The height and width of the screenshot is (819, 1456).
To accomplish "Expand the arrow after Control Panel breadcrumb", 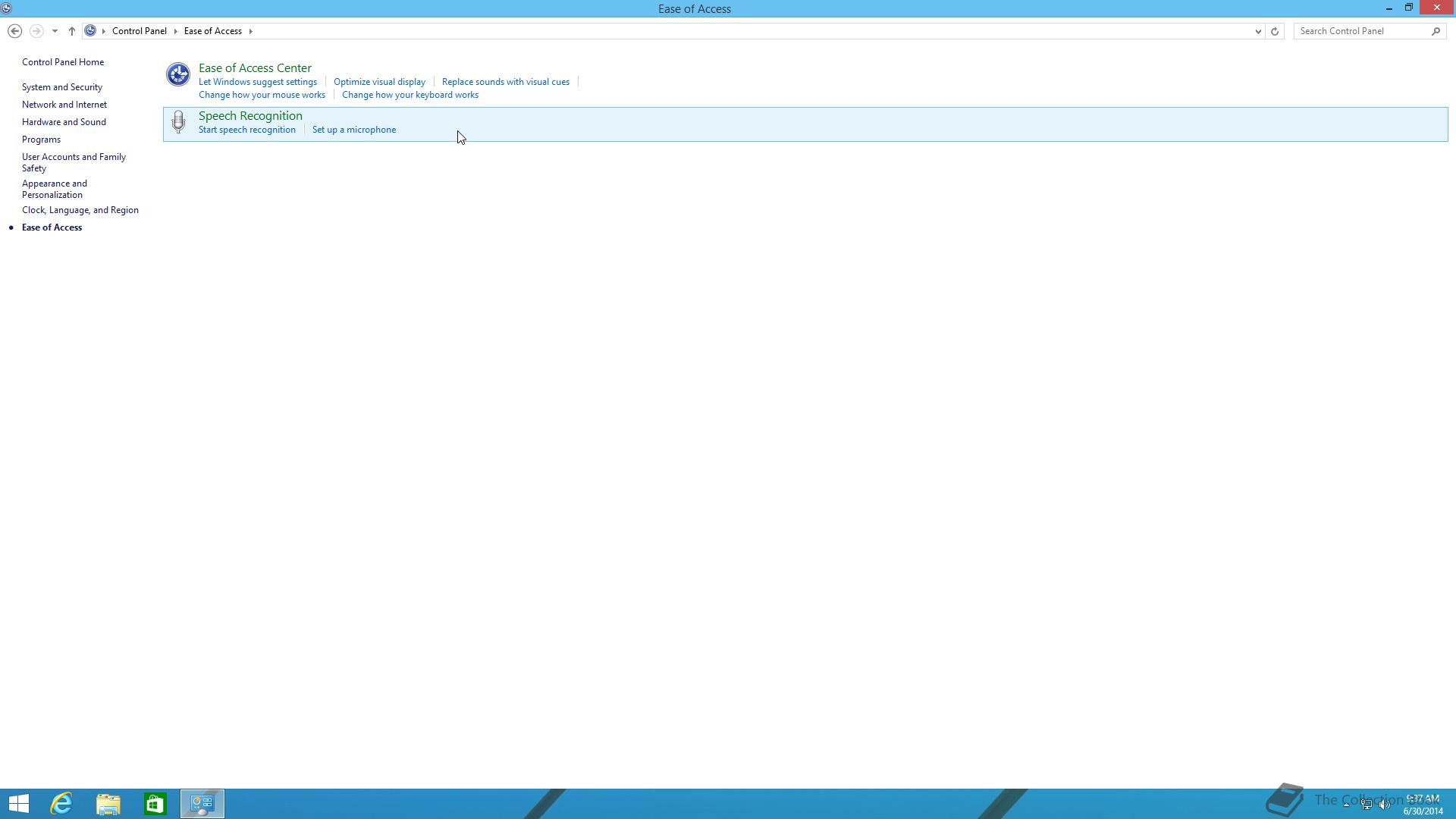I will click(175, 31).
